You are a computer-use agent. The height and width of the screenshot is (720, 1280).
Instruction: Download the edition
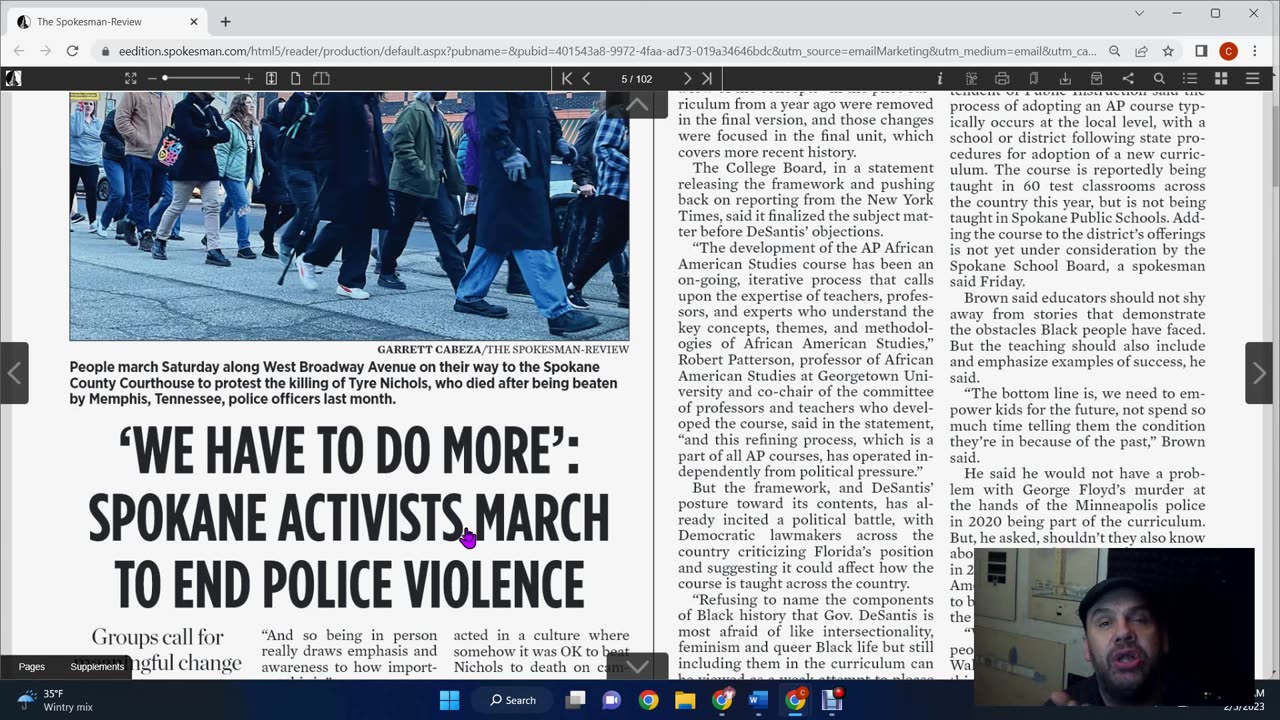1065,78
